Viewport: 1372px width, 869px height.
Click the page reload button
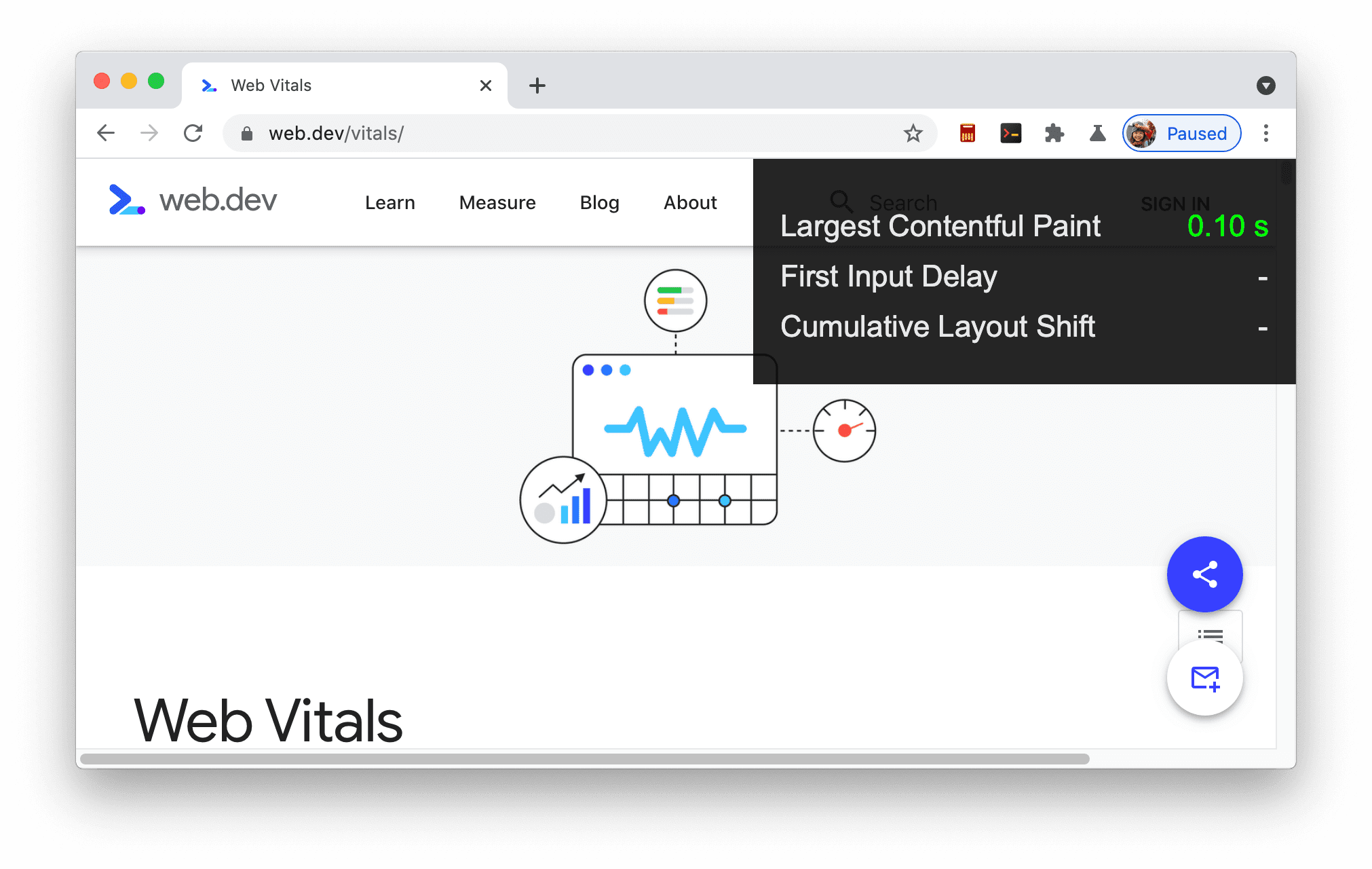[194, 133]
